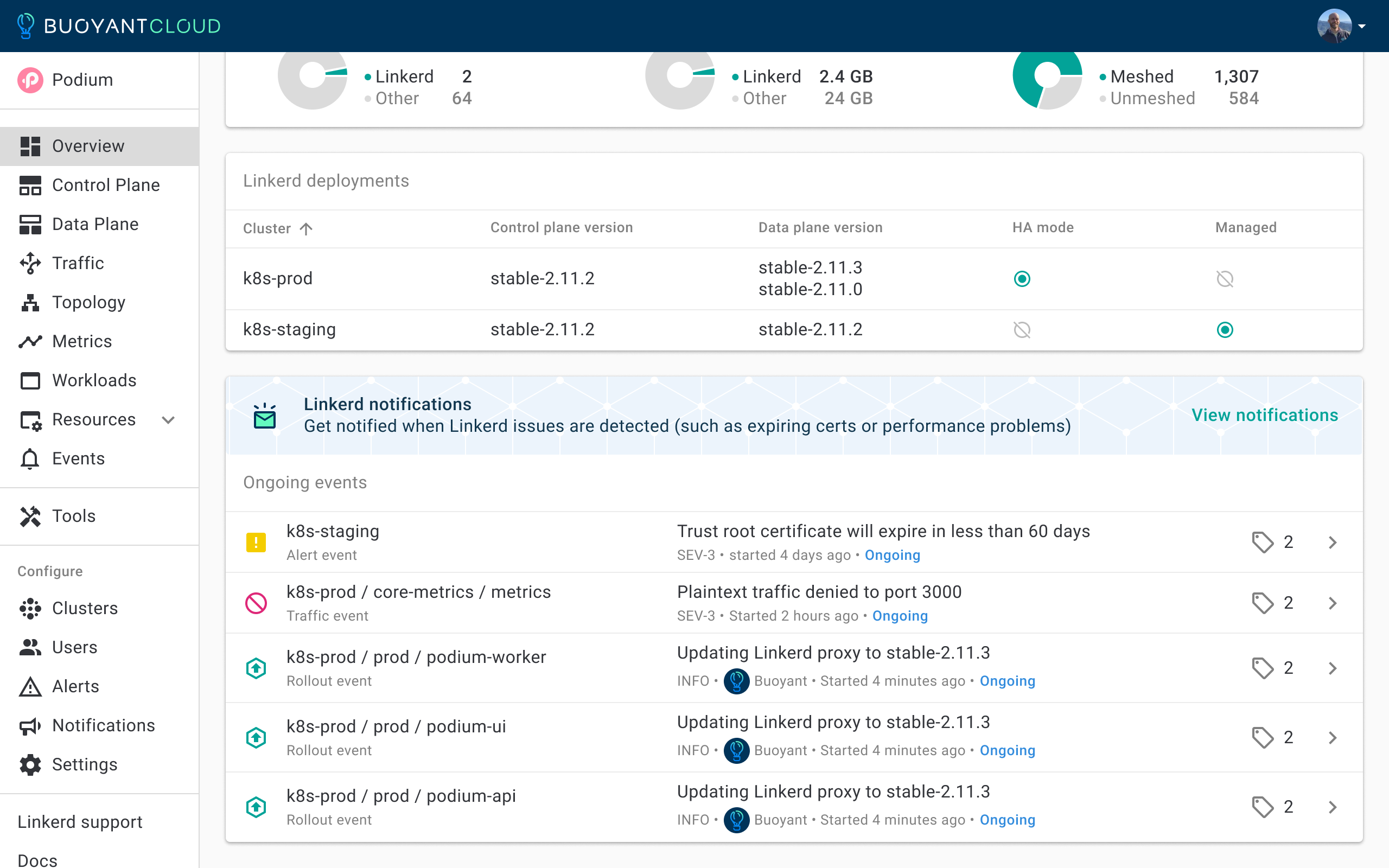
Task: Go to Control Plane page
Action: pyautogui.click(x=99, y=185)
